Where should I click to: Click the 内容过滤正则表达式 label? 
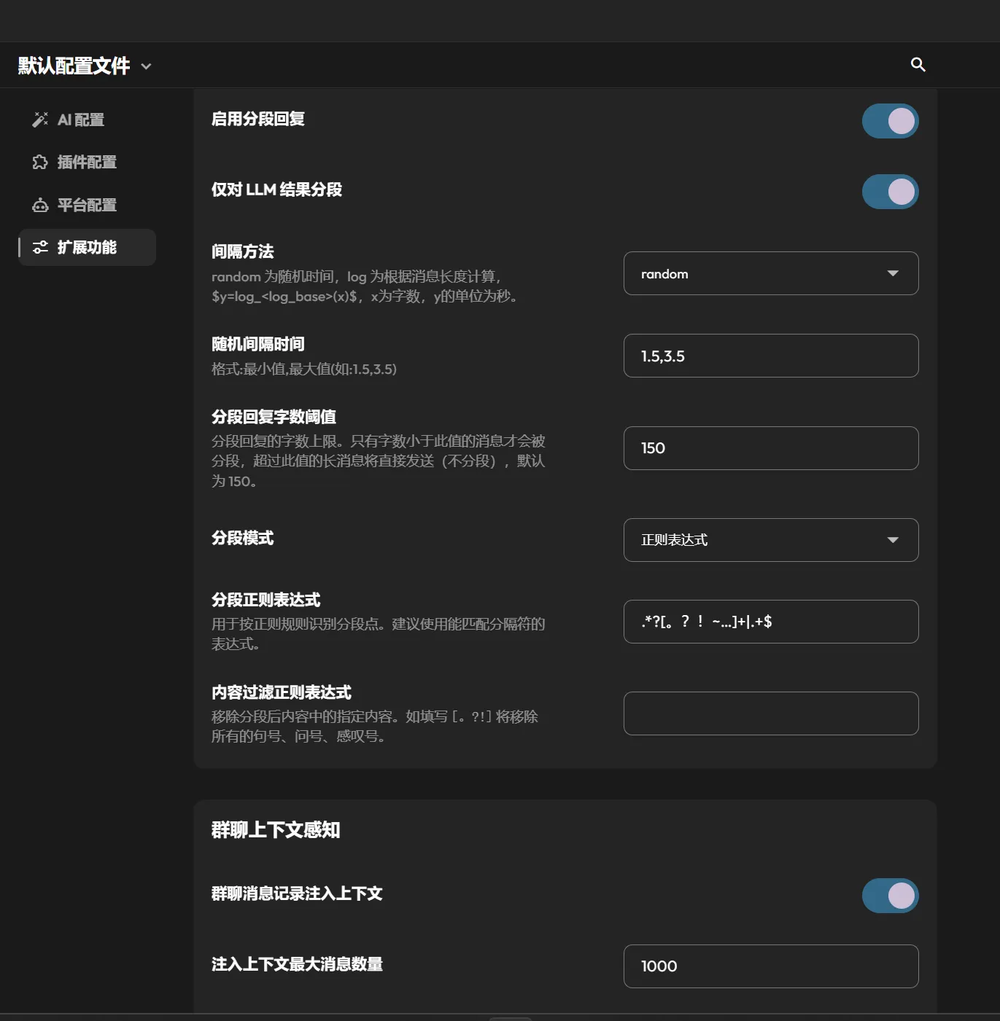coord(281,692)
